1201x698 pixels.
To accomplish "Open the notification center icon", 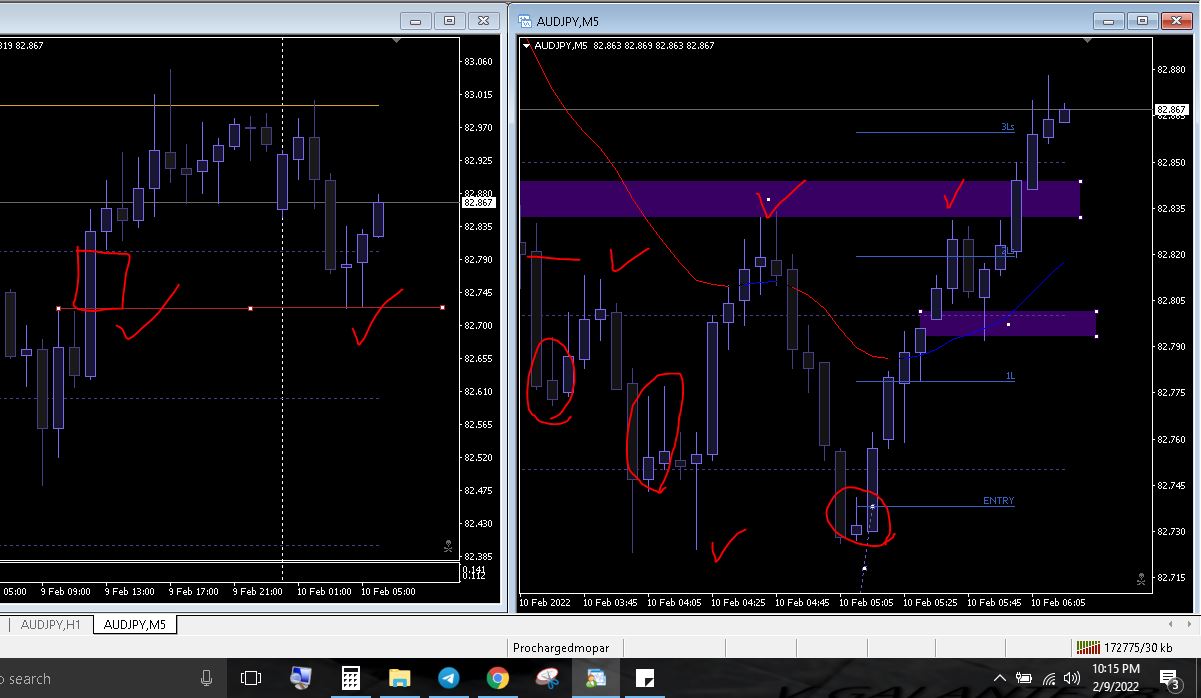I will 1169,679.
